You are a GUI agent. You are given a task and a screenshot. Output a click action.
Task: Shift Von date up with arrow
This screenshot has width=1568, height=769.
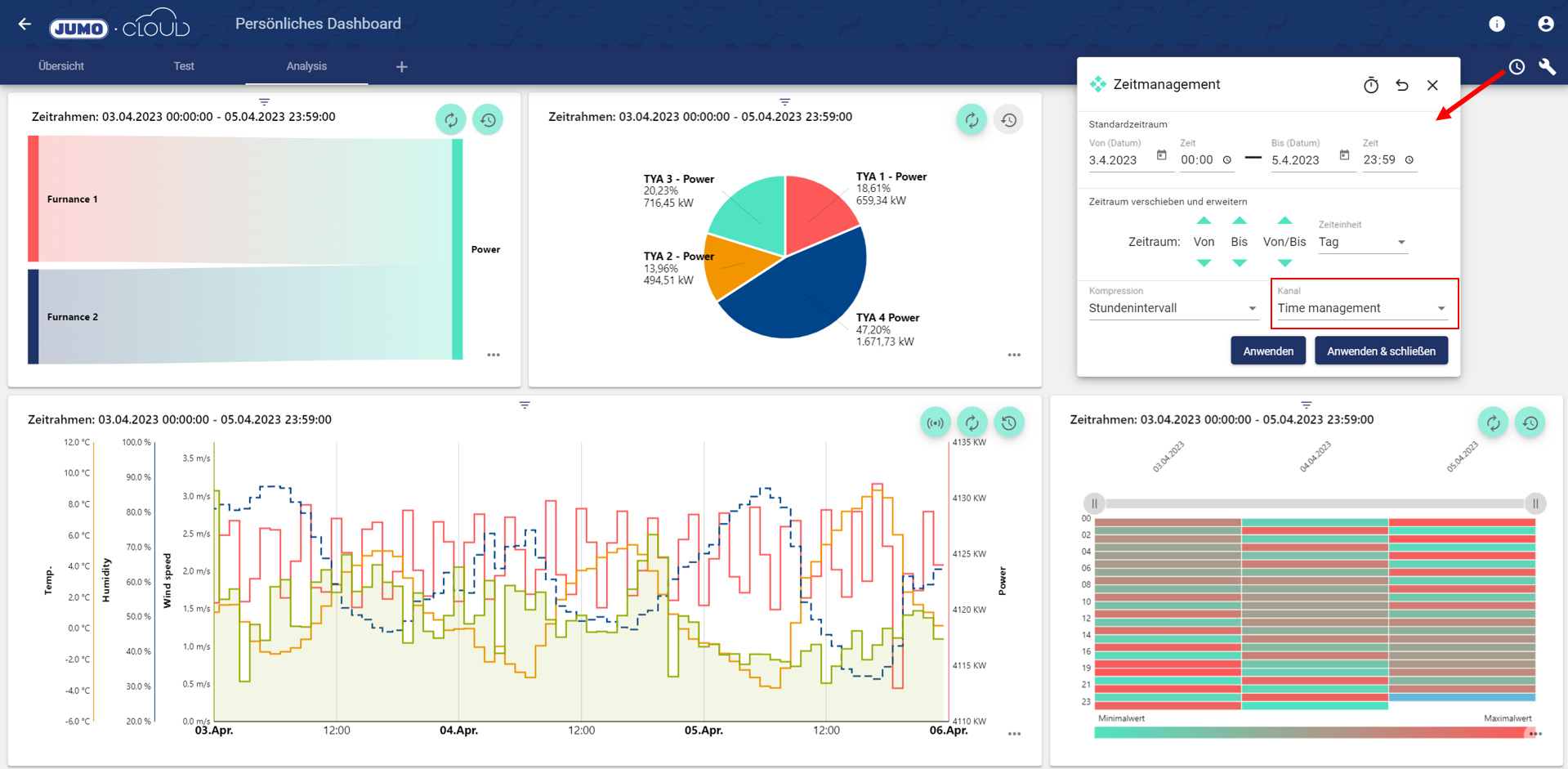pyautogui.click(x=1204, y=221)
